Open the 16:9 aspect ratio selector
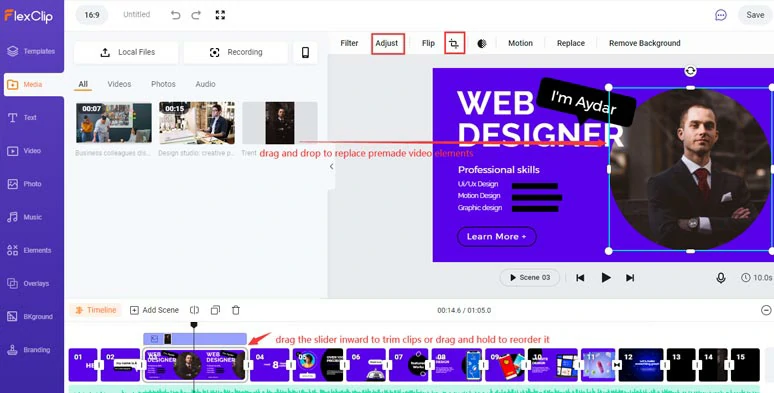The width and height of the screenshot is (774, 393). click(92, 15)
